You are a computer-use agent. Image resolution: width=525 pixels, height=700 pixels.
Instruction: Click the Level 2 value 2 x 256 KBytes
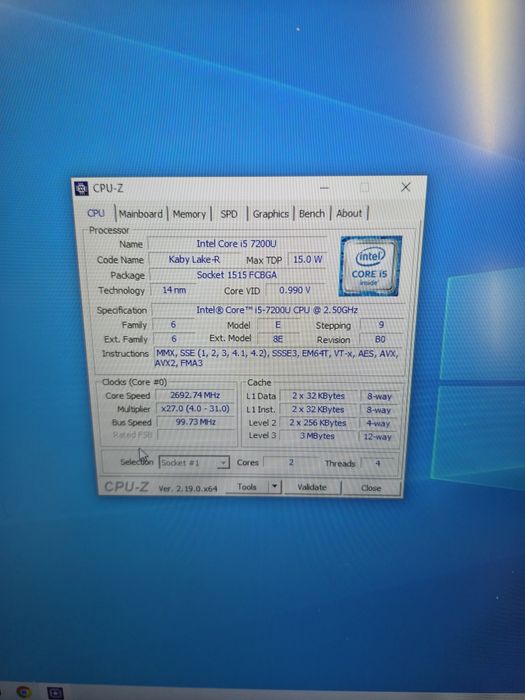coord(317,422)
